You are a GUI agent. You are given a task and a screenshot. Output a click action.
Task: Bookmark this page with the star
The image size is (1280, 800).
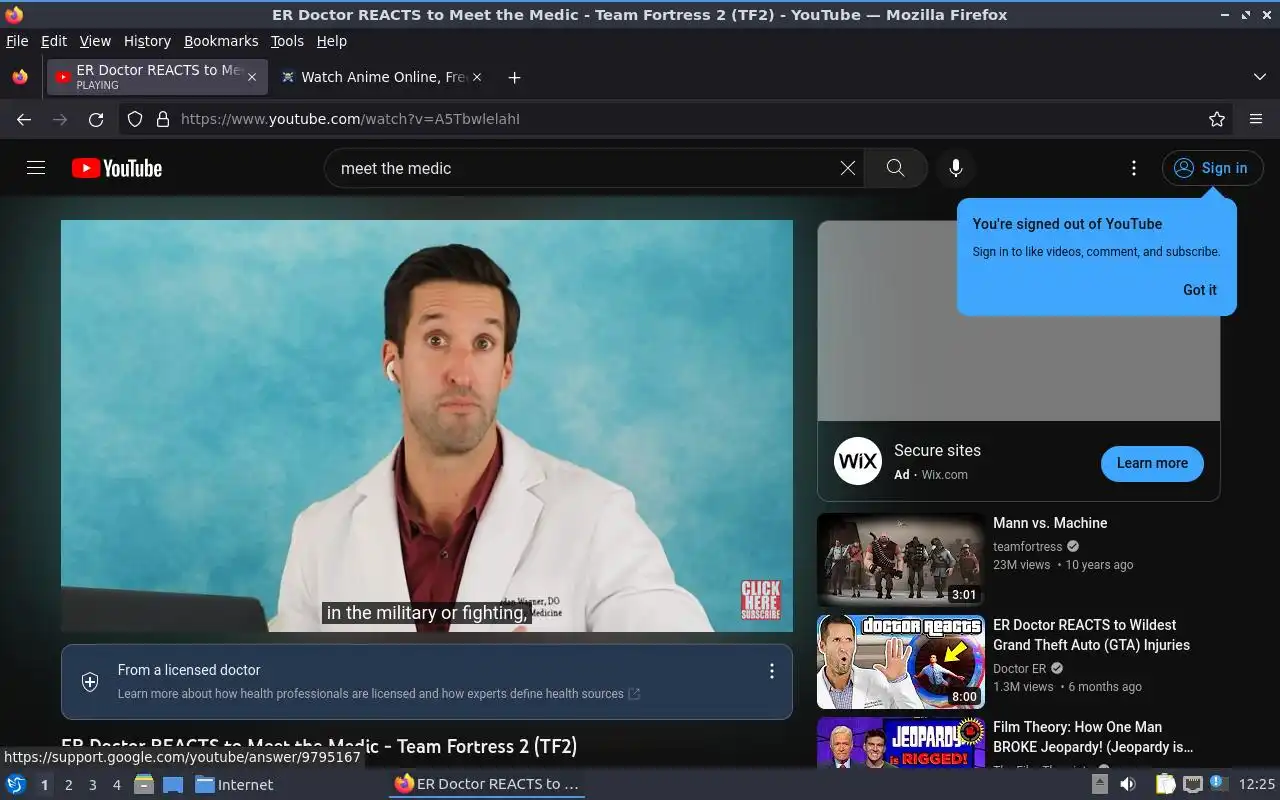(1217, 119)
